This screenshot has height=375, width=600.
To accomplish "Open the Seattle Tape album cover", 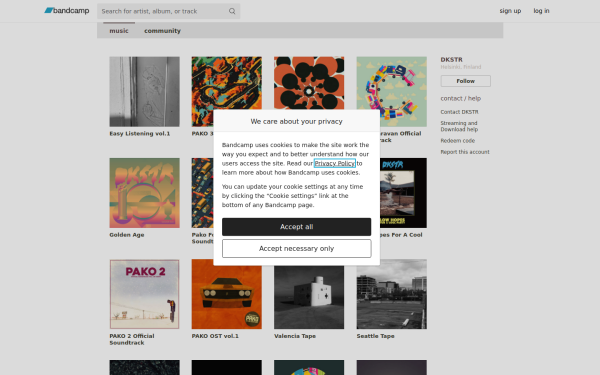I will point(392,294).
